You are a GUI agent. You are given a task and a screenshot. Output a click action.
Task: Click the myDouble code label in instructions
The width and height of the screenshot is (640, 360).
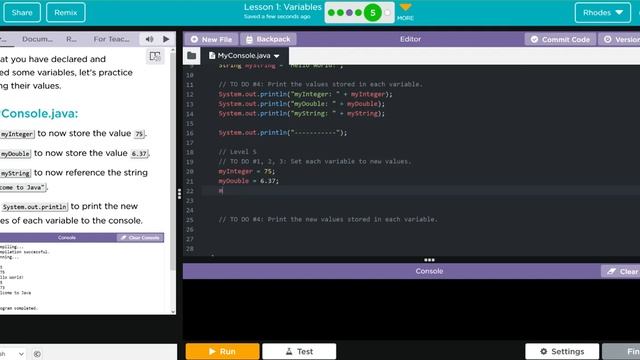click(x=15, y=154)
